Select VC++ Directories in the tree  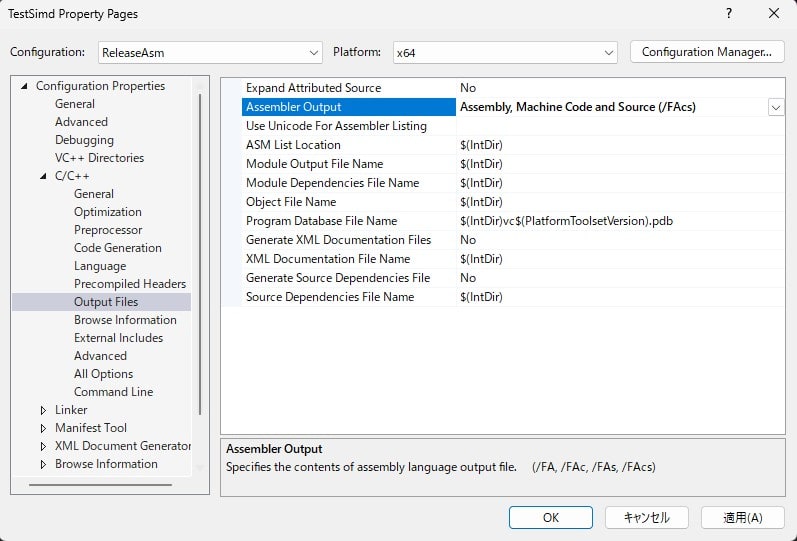[x=99, y=158]
